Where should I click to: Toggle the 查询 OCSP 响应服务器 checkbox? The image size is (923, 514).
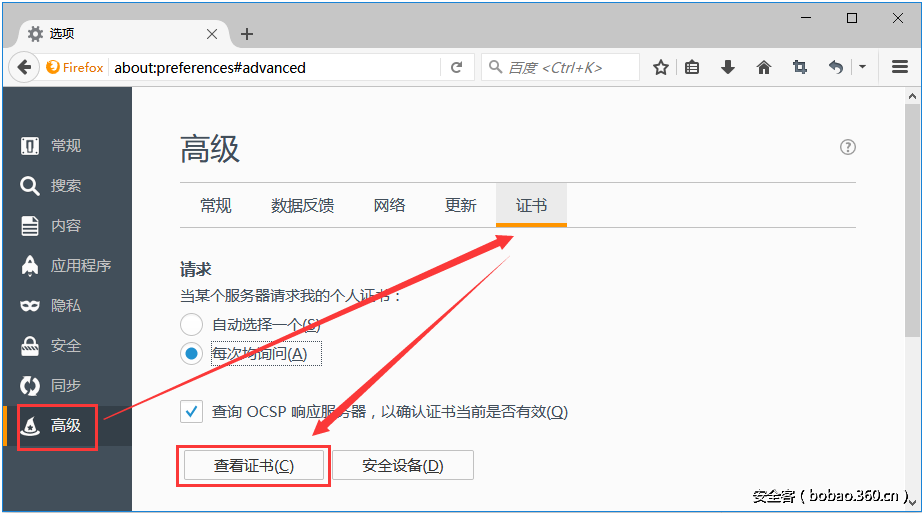[191, 412]
